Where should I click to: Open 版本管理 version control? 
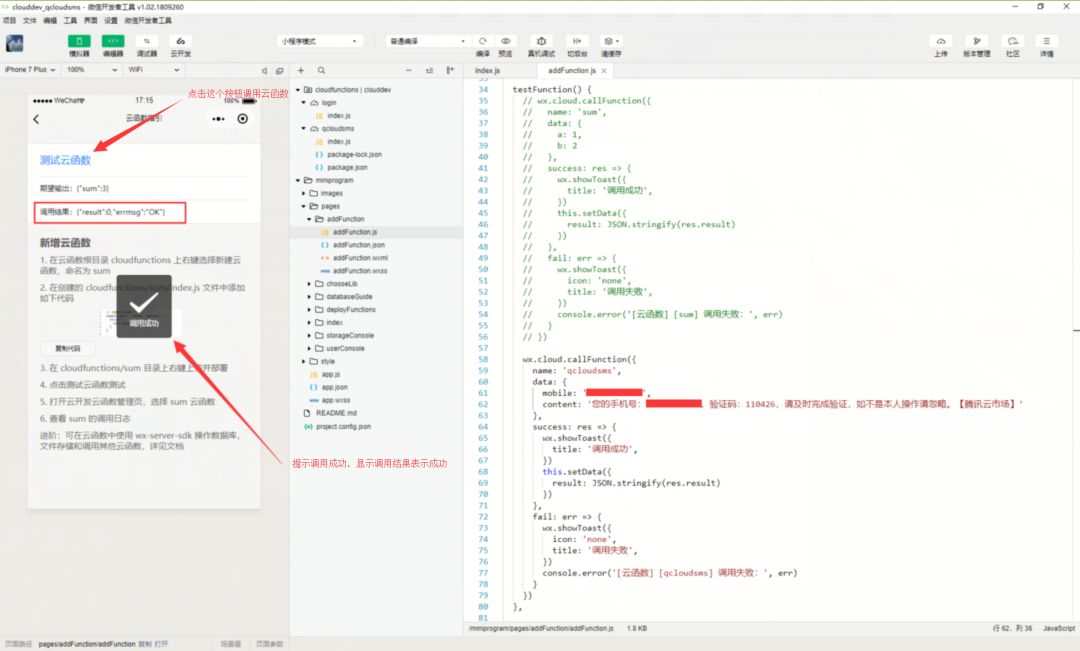(x=977, y=41)
